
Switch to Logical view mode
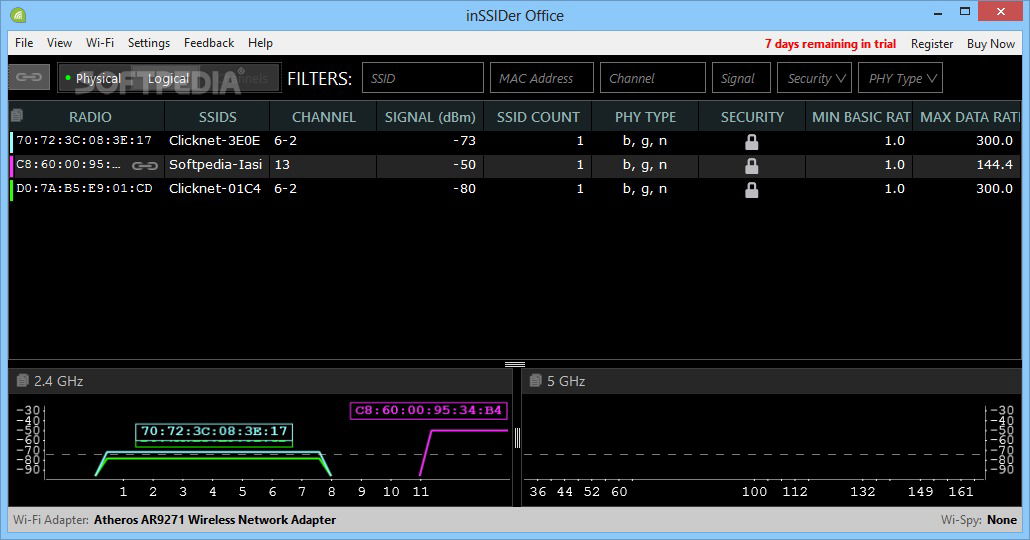coord(168,78)
